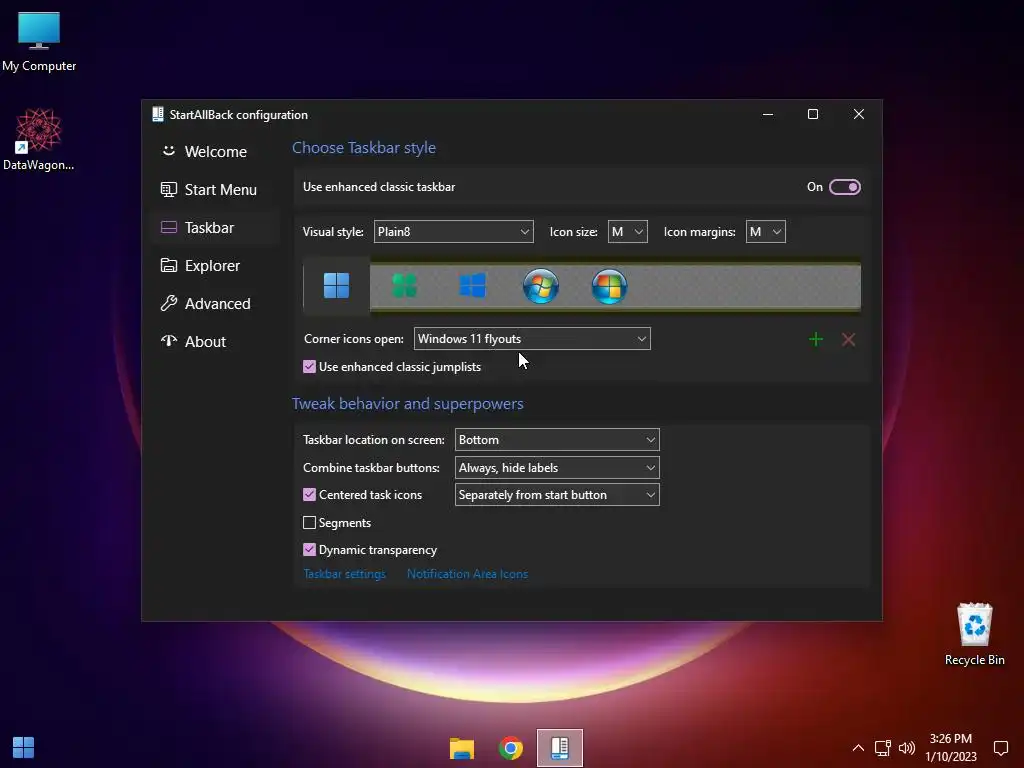Open the Visual style dropdown showing Plain8

453,232
